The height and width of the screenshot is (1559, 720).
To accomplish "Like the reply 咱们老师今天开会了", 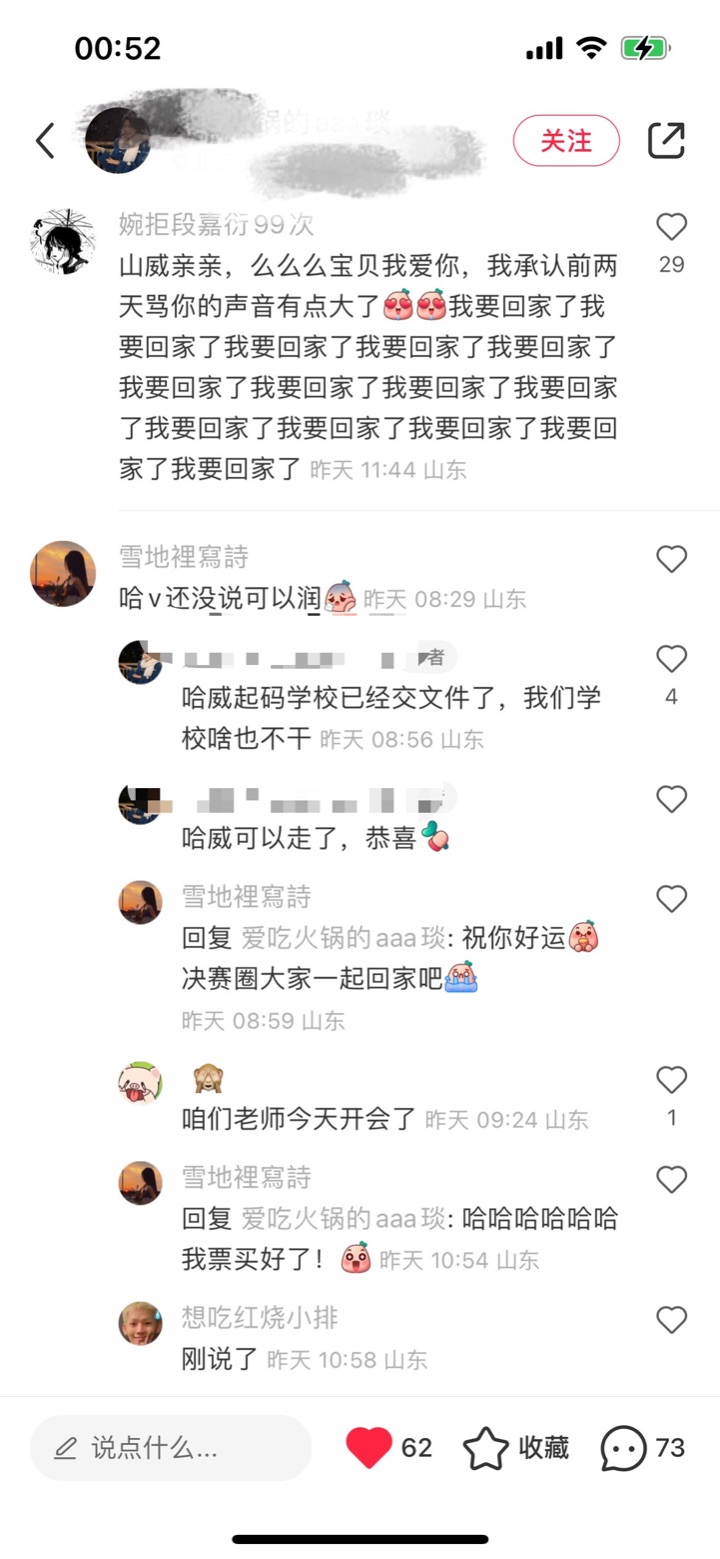I will pos(671,1080).
